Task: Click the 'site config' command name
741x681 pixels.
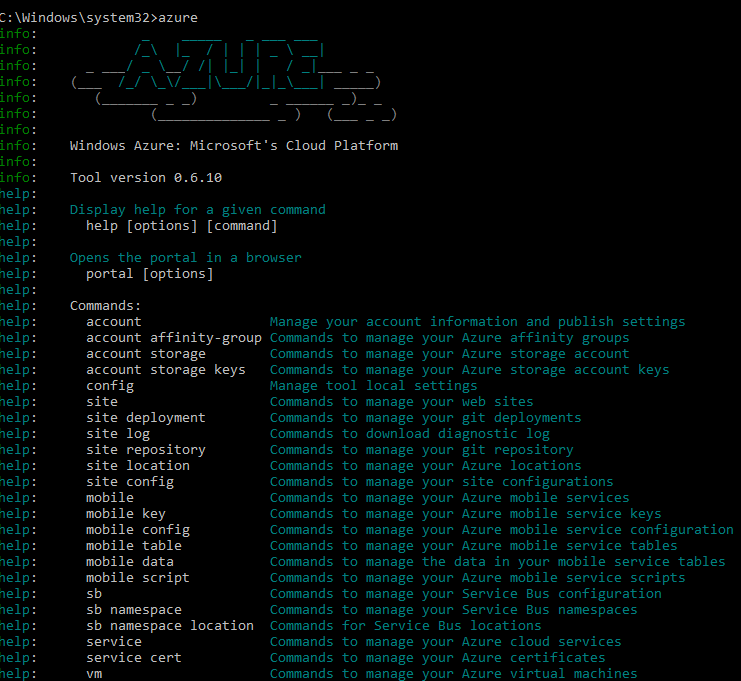Action: [130, 482]
